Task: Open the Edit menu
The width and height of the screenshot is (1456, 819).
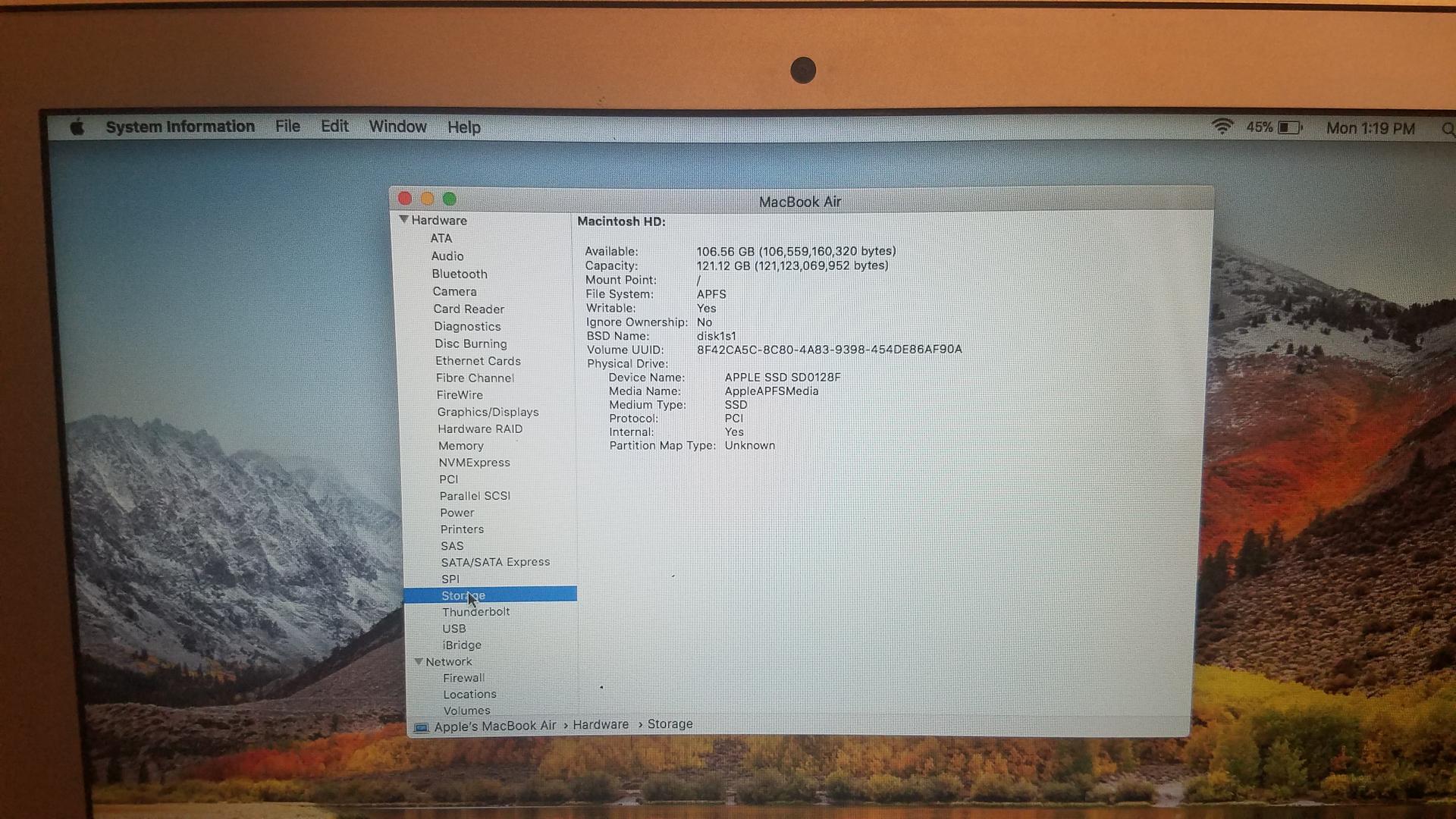Action: tap(334, 127)
